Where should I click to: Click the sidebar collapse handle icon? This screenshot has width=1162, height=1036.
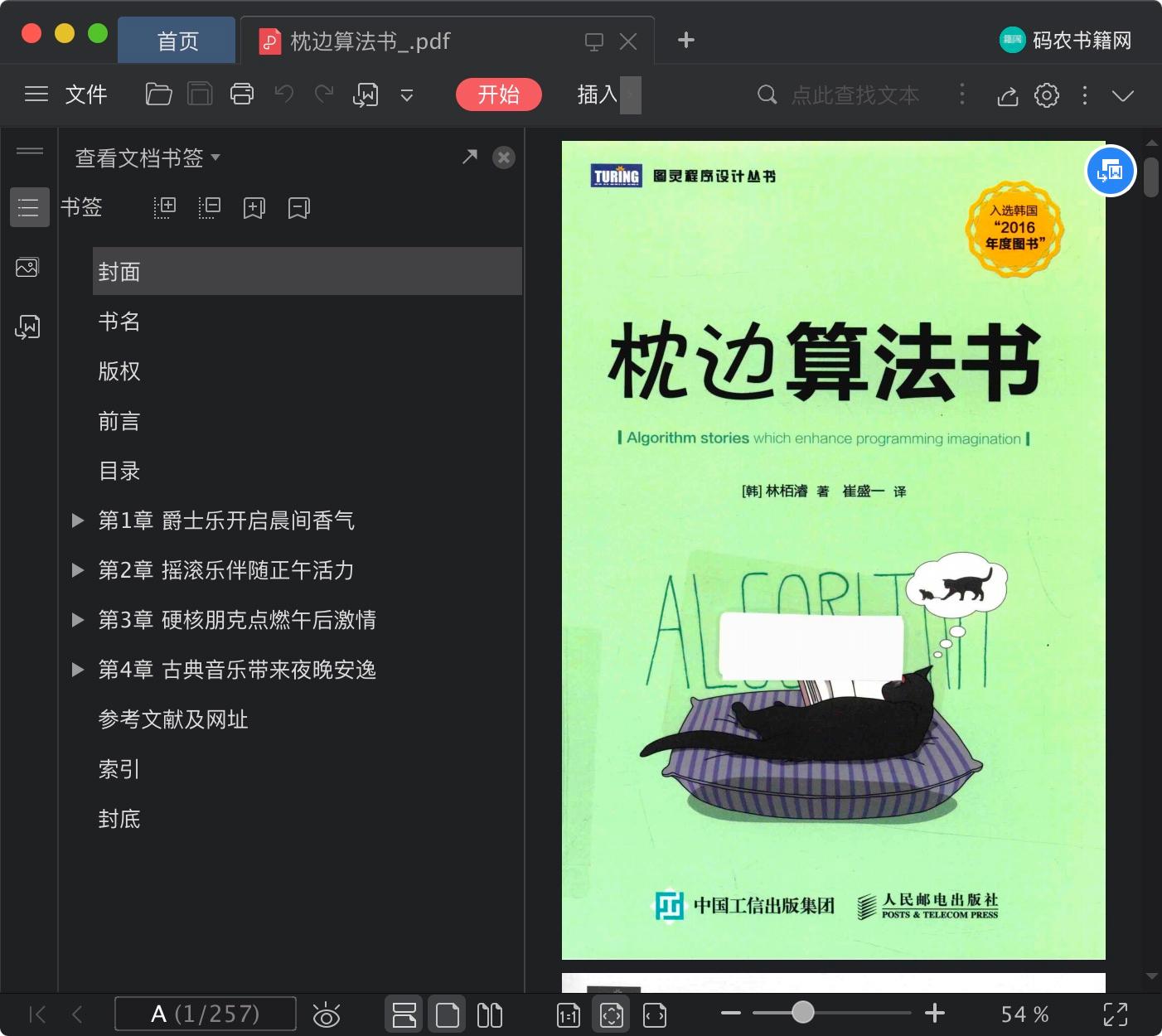click(30, 150)
